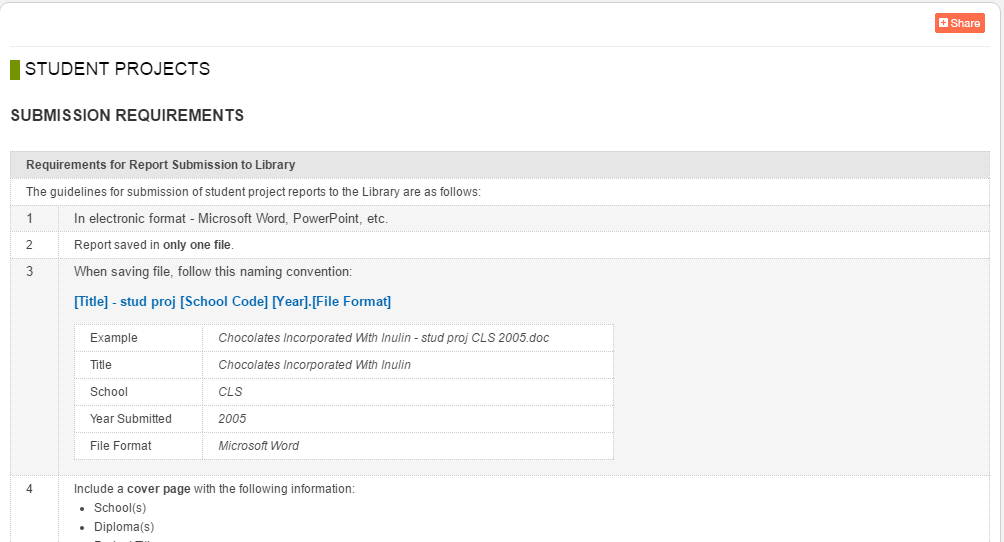Click the Microsoft Word value in File Format row
Screen dimensions: 1004x542
(x=259, y=446)
